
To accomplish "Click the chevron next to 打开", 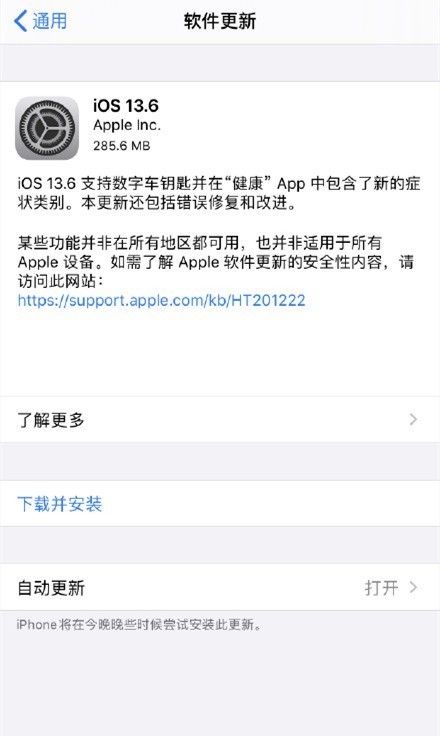I will click(413, 587).
